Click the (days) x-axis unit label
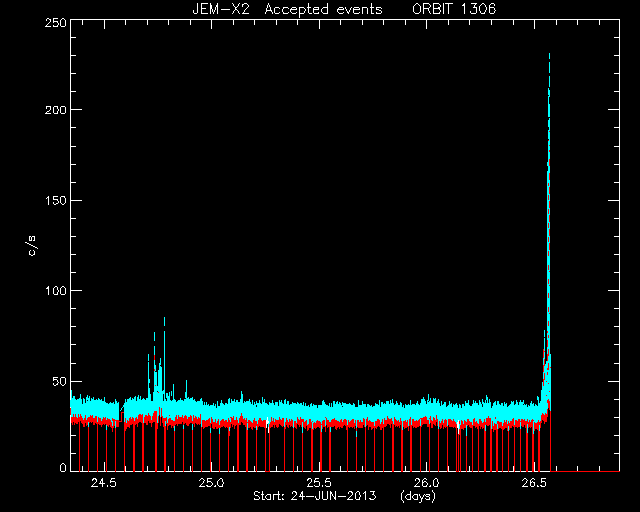The image size is (640, 512). point(418,496)
